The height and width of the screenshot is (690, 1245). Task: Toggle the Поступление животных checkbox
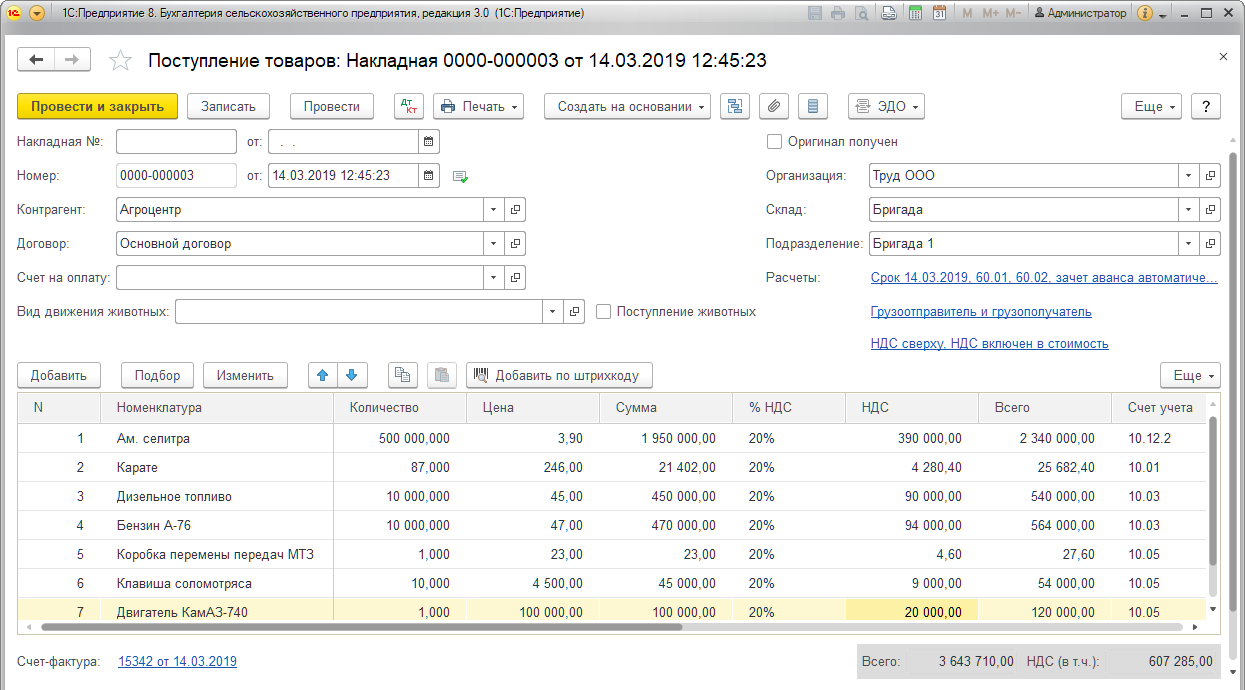pyautogui.click(x=603, y=312)
